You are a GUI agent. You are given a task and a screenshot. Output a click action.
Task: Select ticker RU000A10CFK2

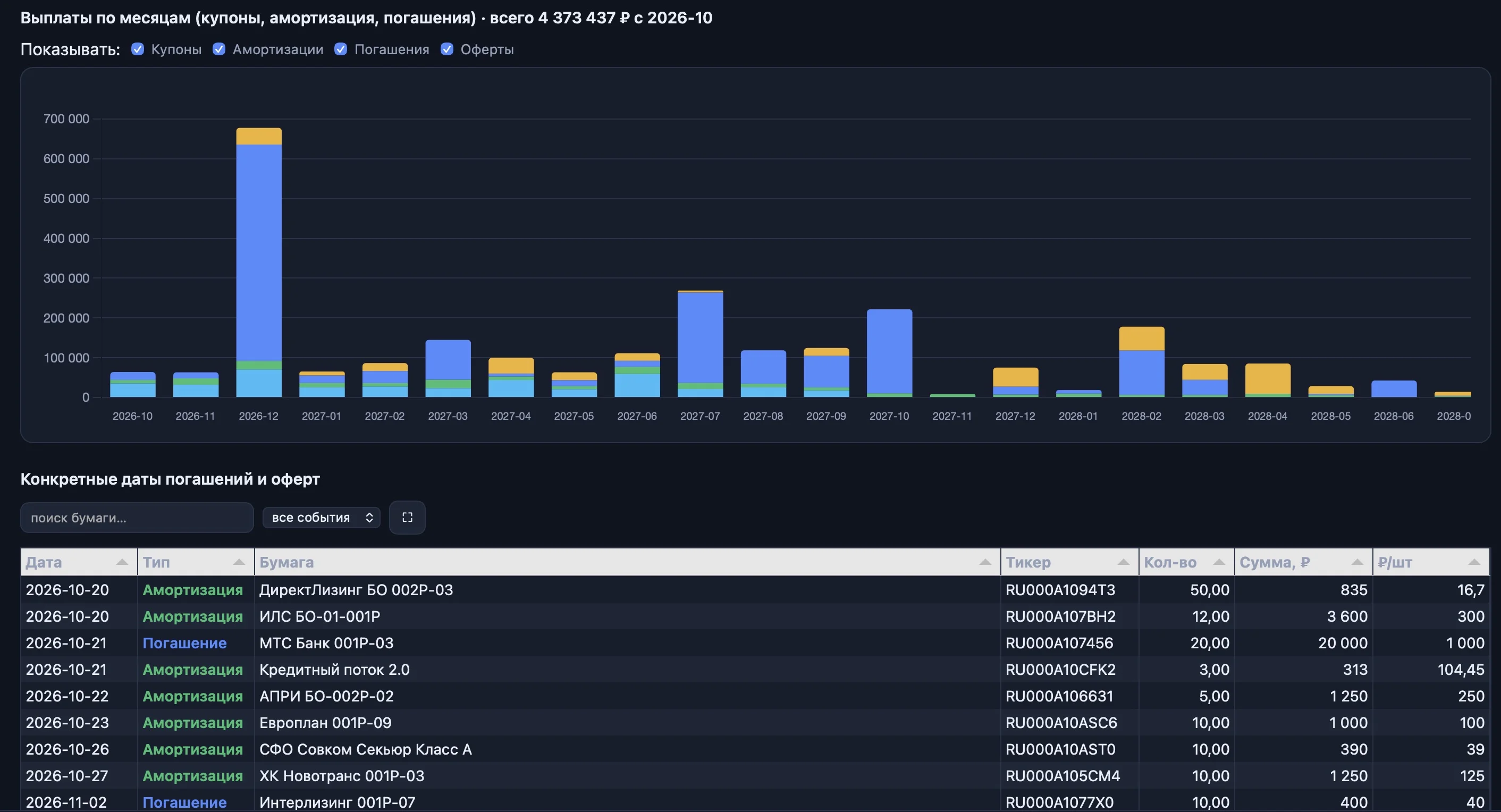1060,669
